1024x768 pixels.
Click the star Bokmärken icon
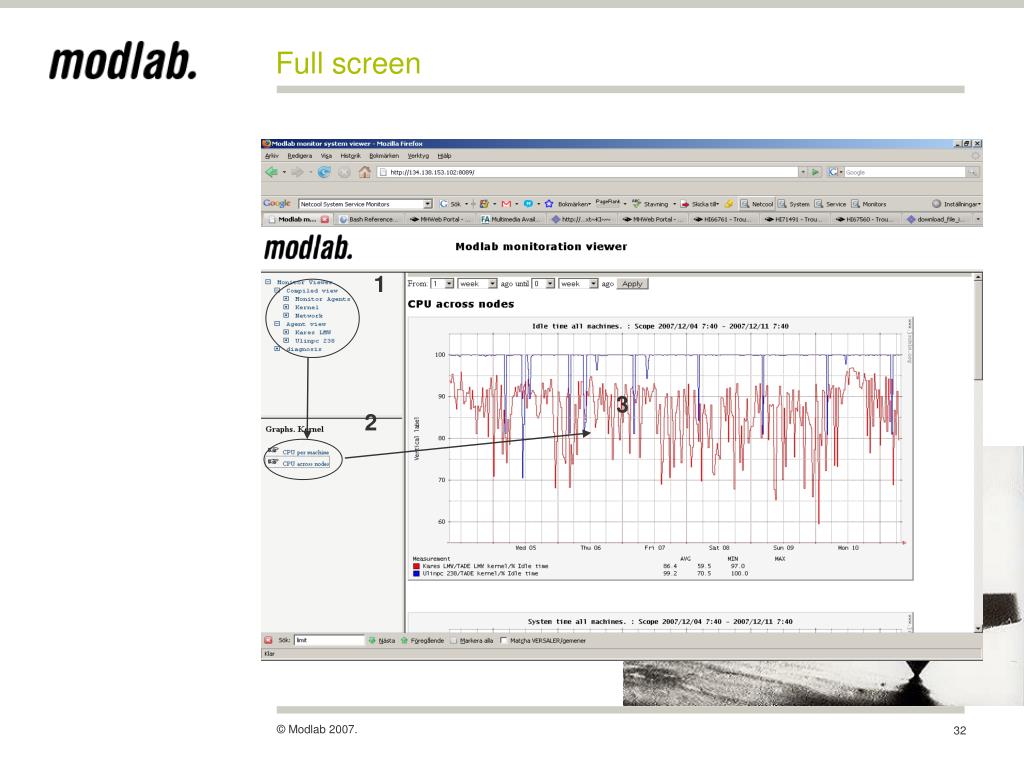coord(549,204)
